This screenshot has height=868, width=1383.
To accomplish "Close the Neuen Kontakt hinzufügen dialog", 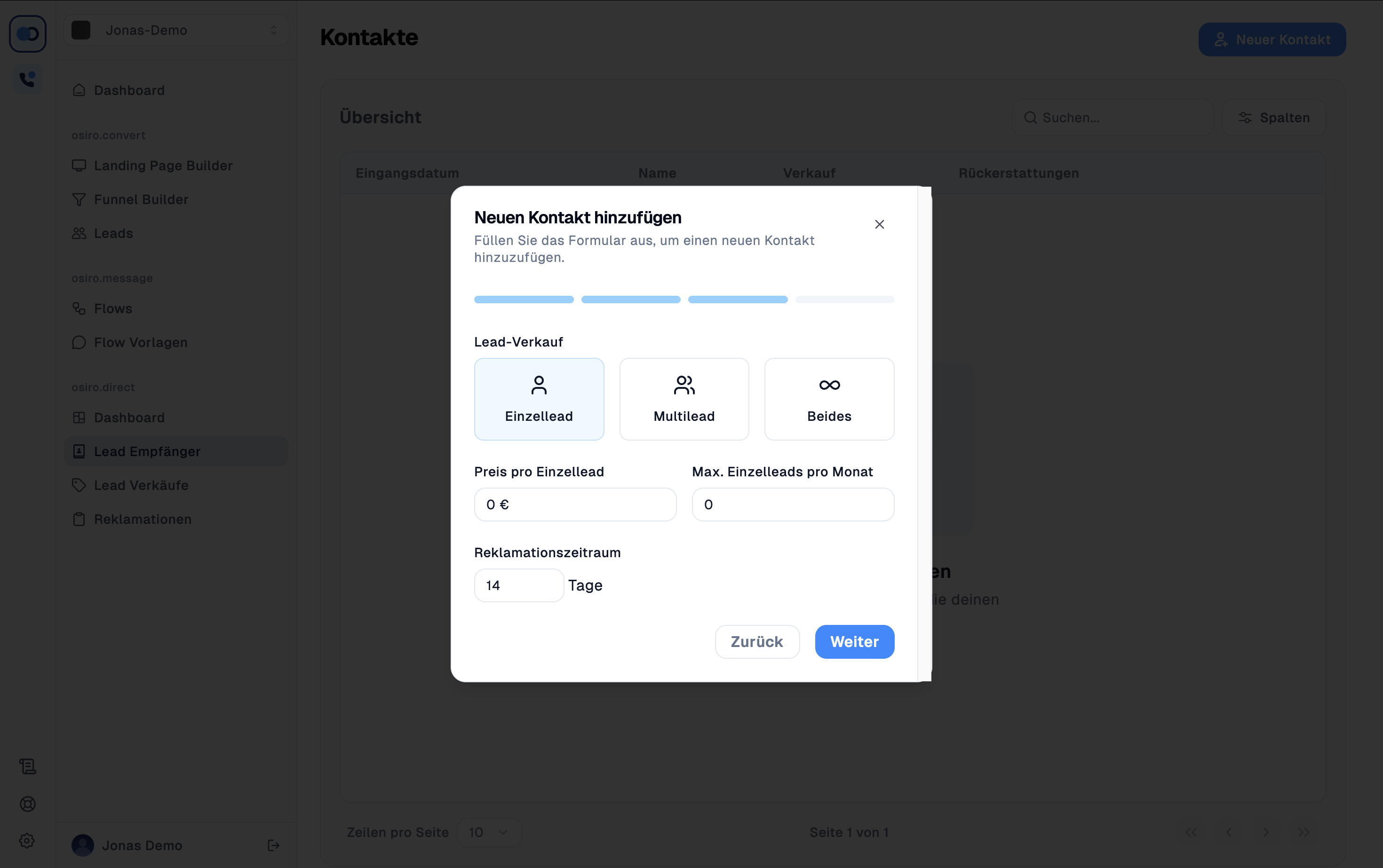I will pos(879,224).
